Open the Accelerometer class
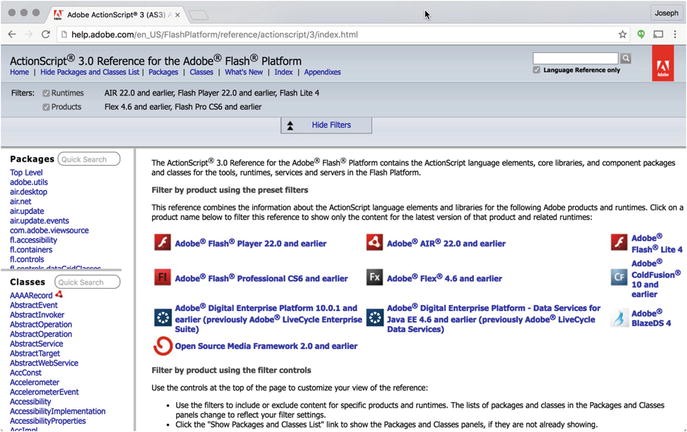Image resolution: width=687 pixels, height=432 pixels. (34, 382)
